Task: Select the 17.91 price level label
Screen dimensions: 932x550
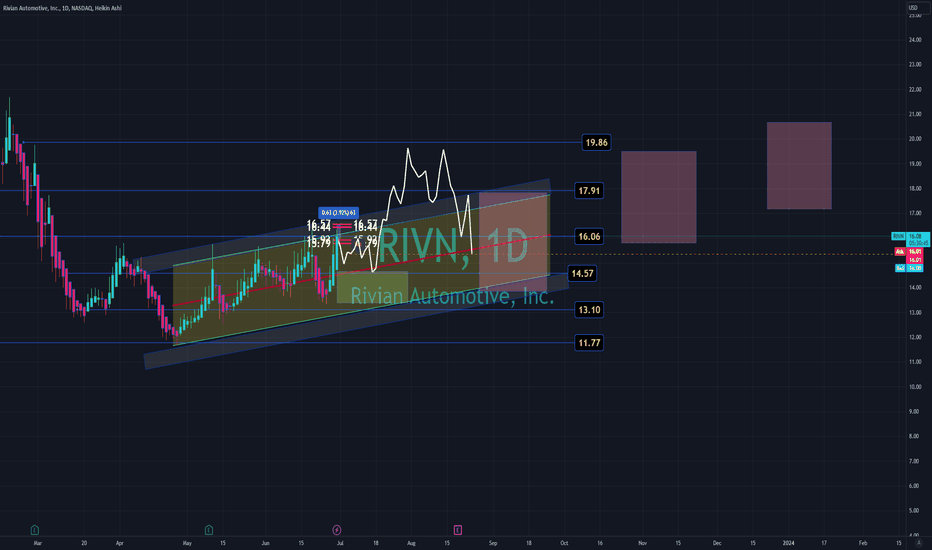Action: tap(589, 191)
